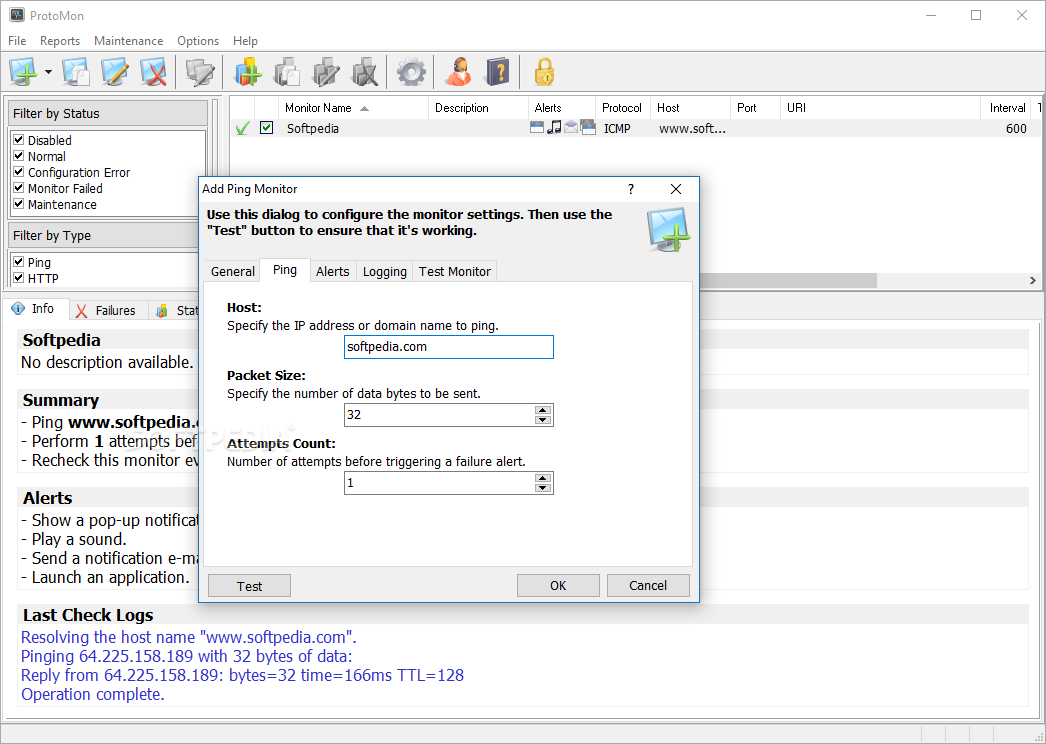Select the Softpedia monitor row name
Image resolution: width=1046 pixels, height=744 pixels.
pos(312,128)
